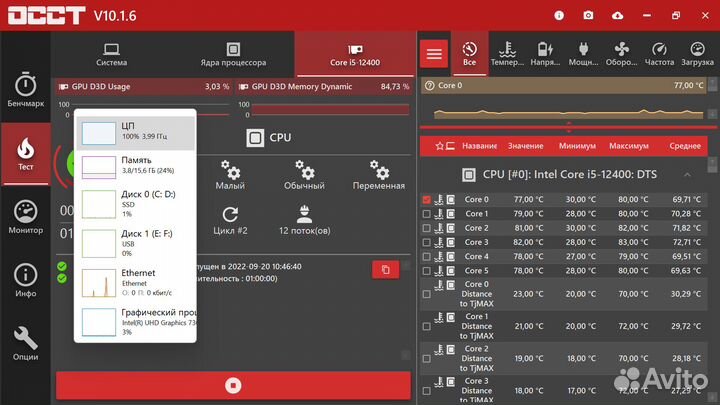Enable the Core 2 checkbox

(427, 228)
